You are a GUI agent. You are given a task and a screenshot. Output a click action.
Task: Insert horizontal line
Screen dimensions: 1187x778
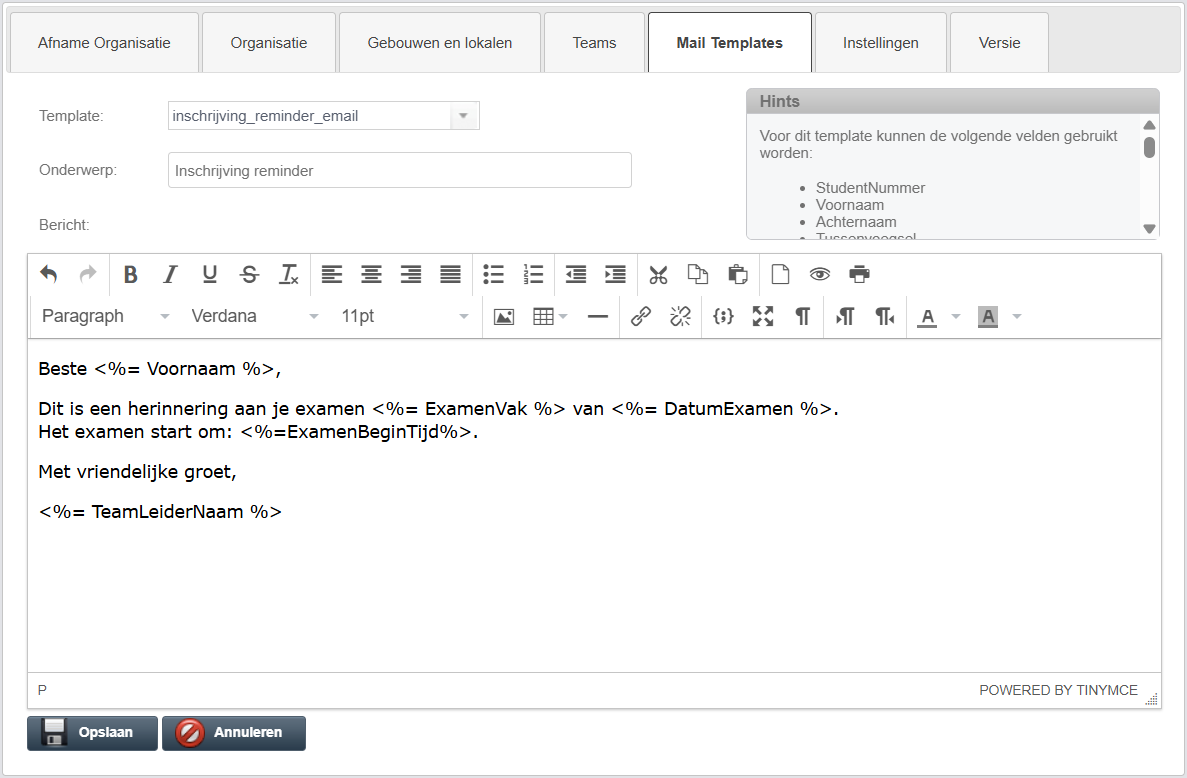tap(598, 316)
